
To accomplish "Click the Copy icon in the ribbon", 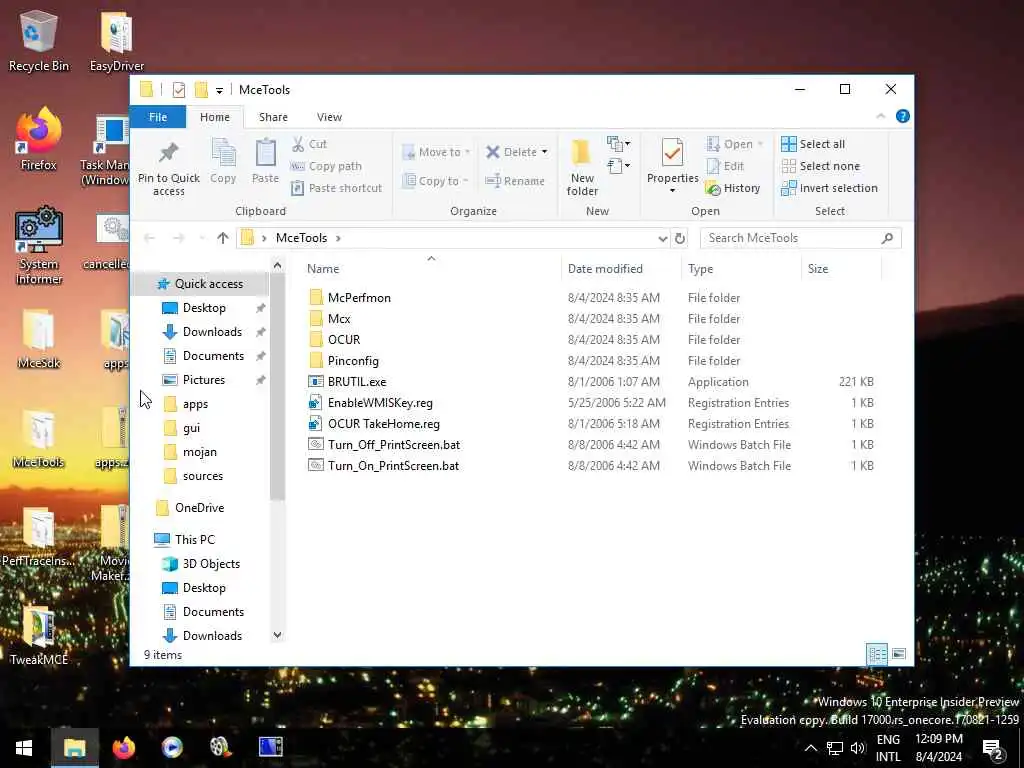I will click(x=223, y=161).
